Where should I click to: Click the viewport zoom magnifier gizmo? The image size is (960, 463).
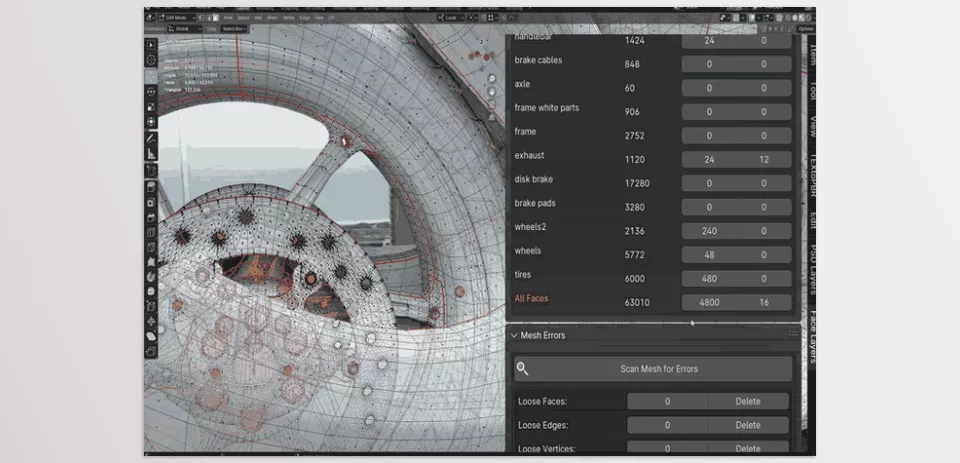pos(492,78)
